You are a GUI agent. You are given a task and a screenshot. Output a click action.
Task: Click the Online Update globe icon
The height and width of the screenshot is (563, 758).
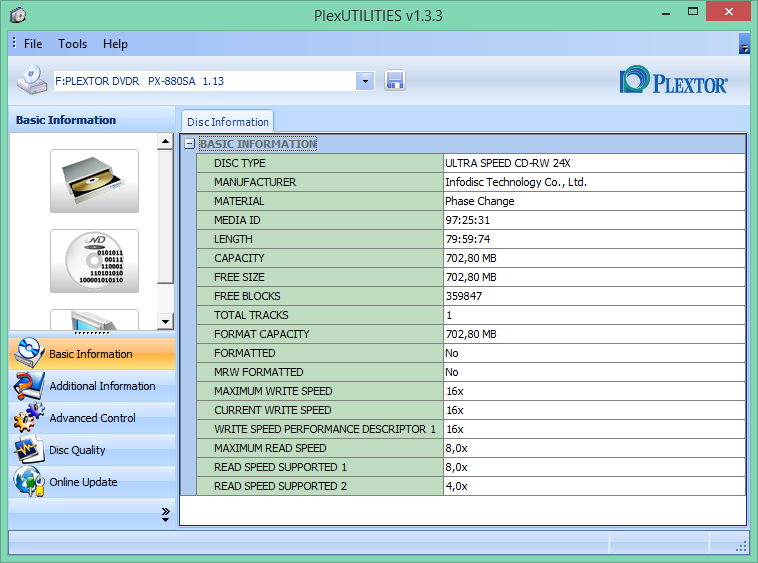coord(29,481)
